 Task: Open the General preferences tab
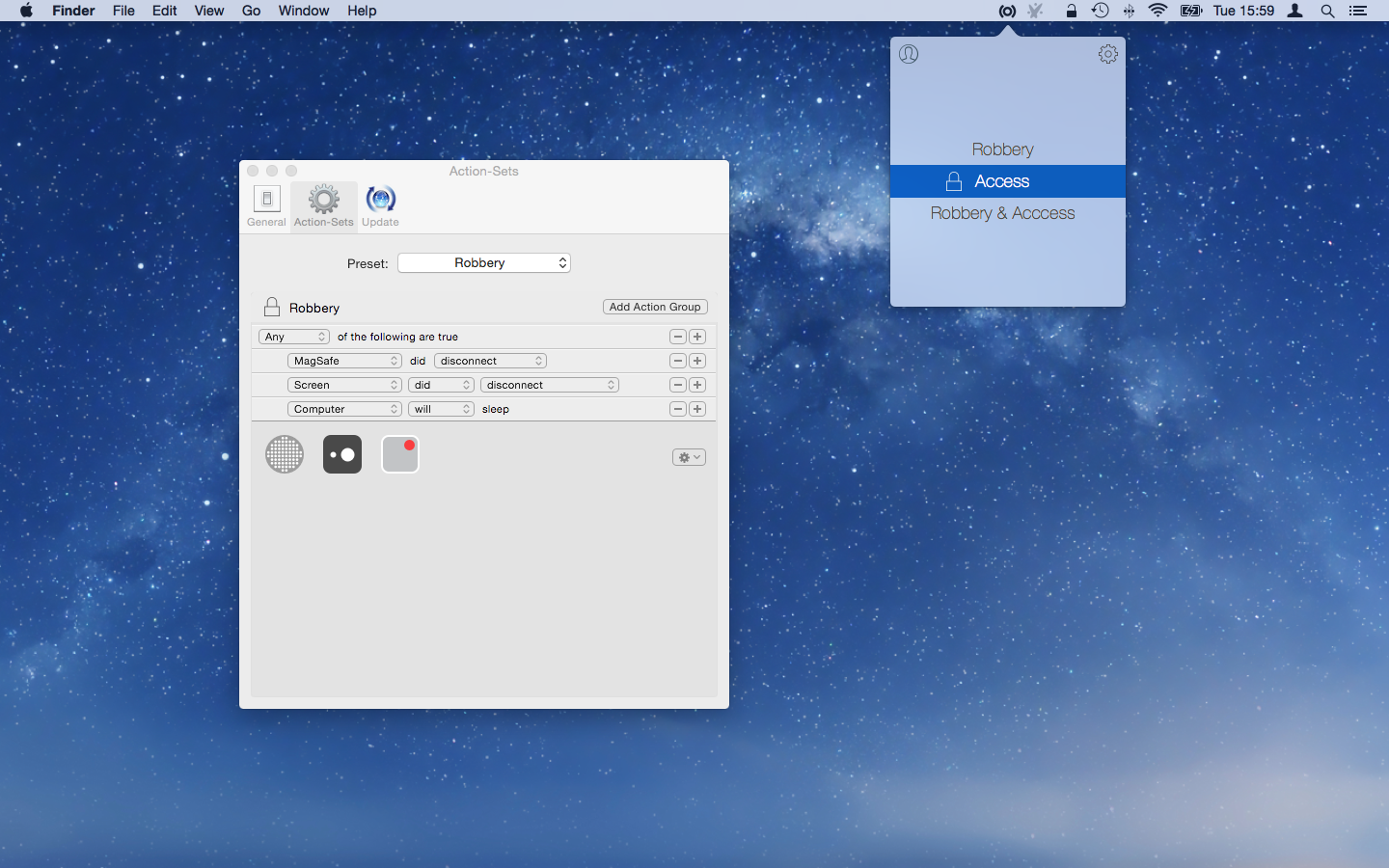[x=266, y=206]
